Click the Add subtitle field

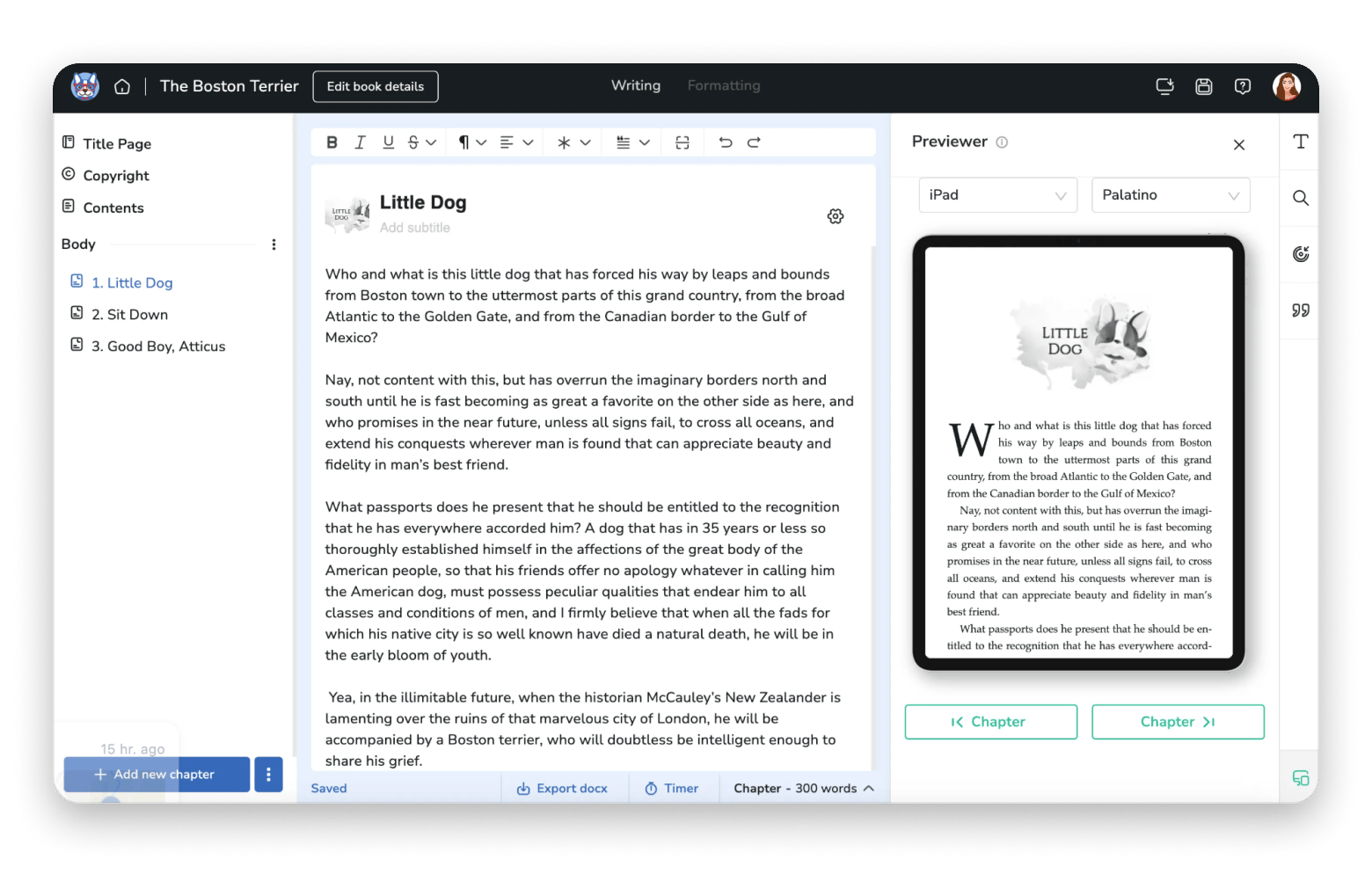[x=415, y=228]
